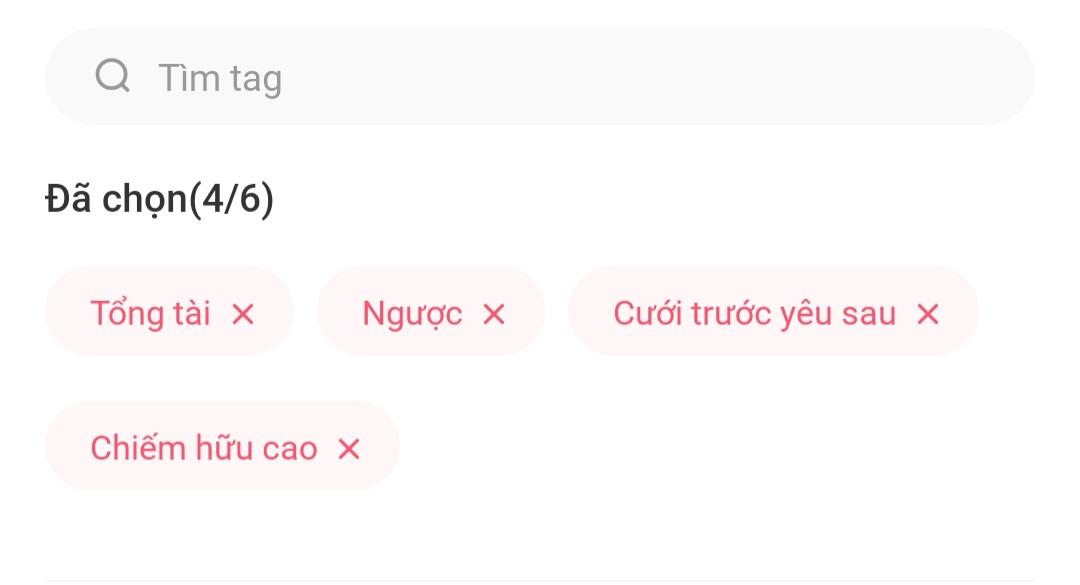Click the 'Đã chọn(4/6)' heading
The height and width of the screenshot is (585, 1080).
tap(159, 199)
